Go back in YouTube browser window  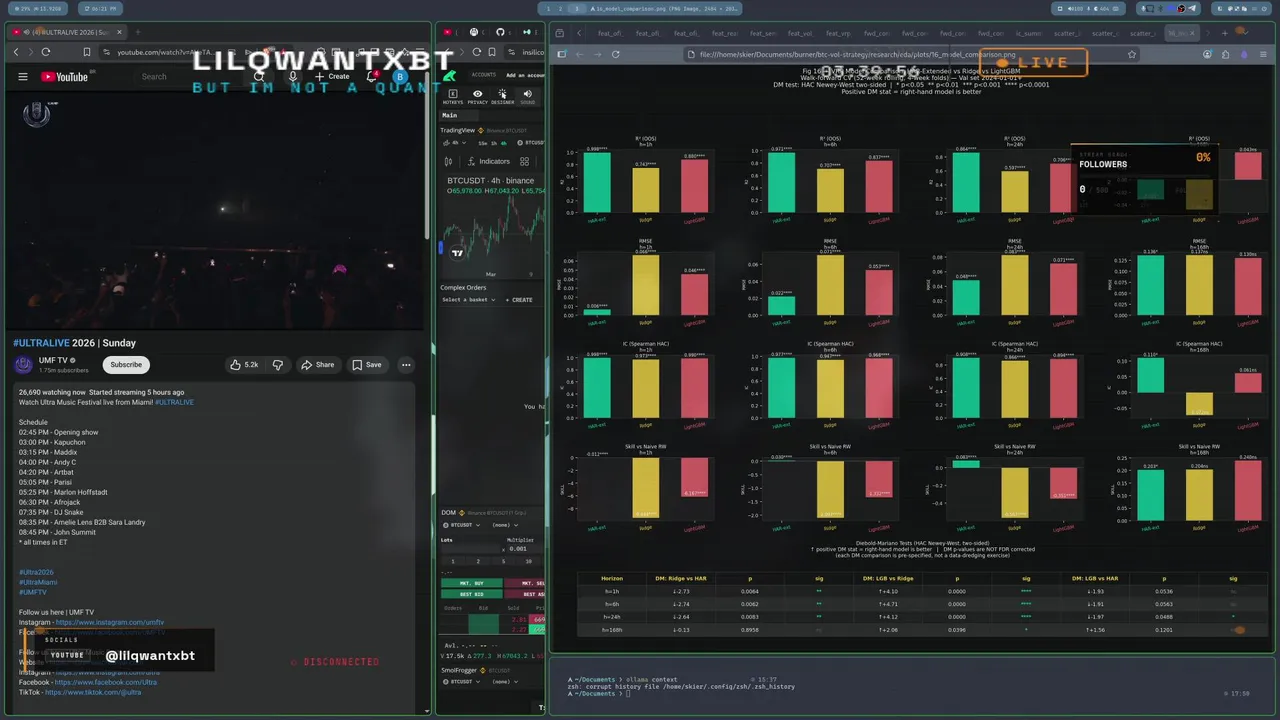pyautogui.click(x=16, y=52)
